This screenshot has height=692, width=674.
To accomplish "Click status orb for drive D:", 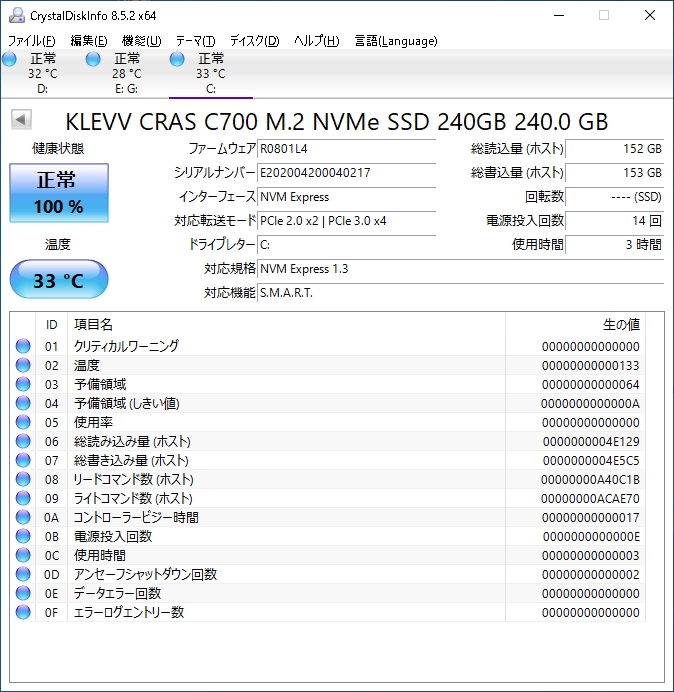I will click(9, 59).
